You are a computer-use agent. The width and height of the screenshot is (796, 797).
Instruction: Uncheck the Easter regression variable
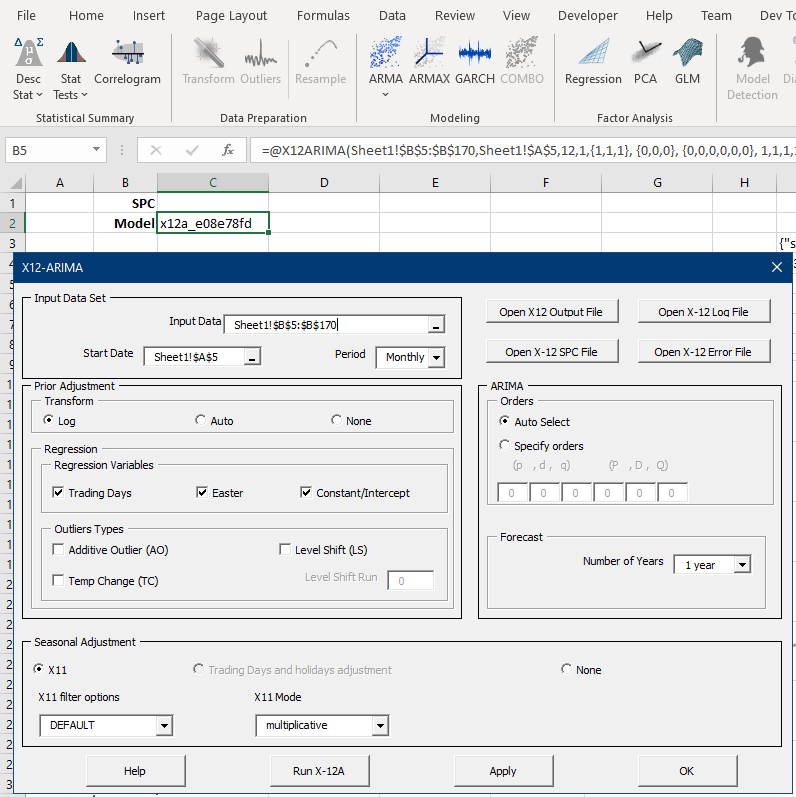202,492
